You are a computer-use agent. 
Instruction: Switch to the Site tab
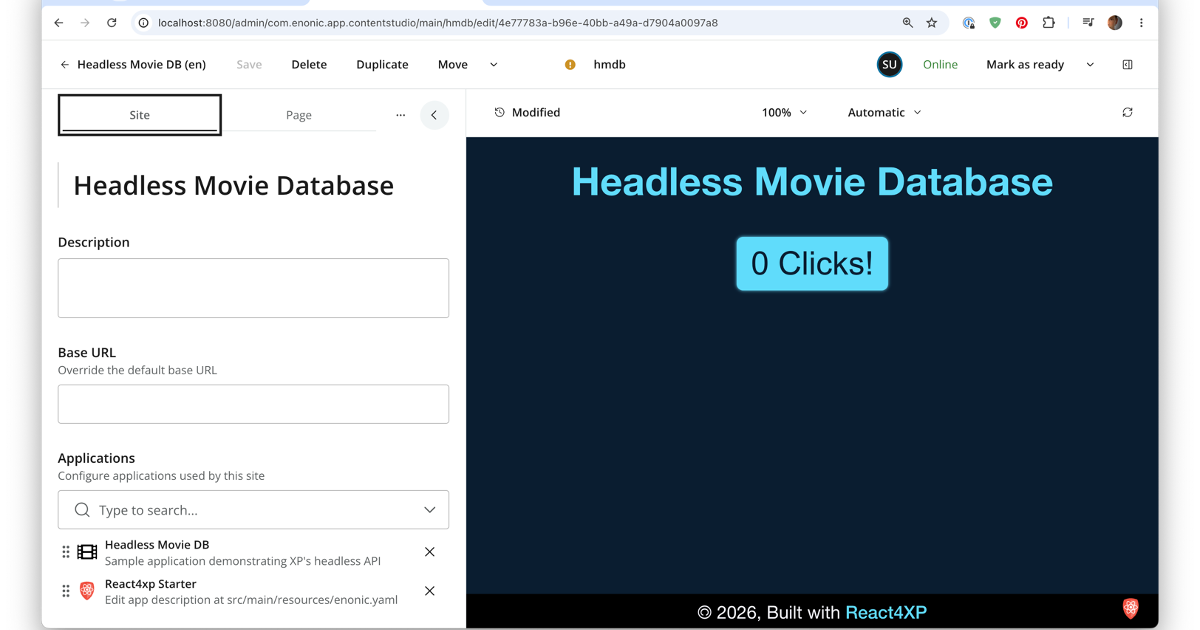click(140, 115)
